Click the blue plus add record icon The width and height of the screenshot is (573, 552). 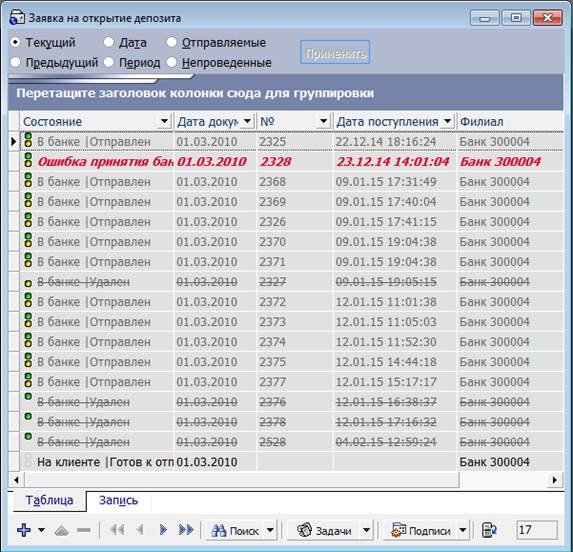click(24, 530)
